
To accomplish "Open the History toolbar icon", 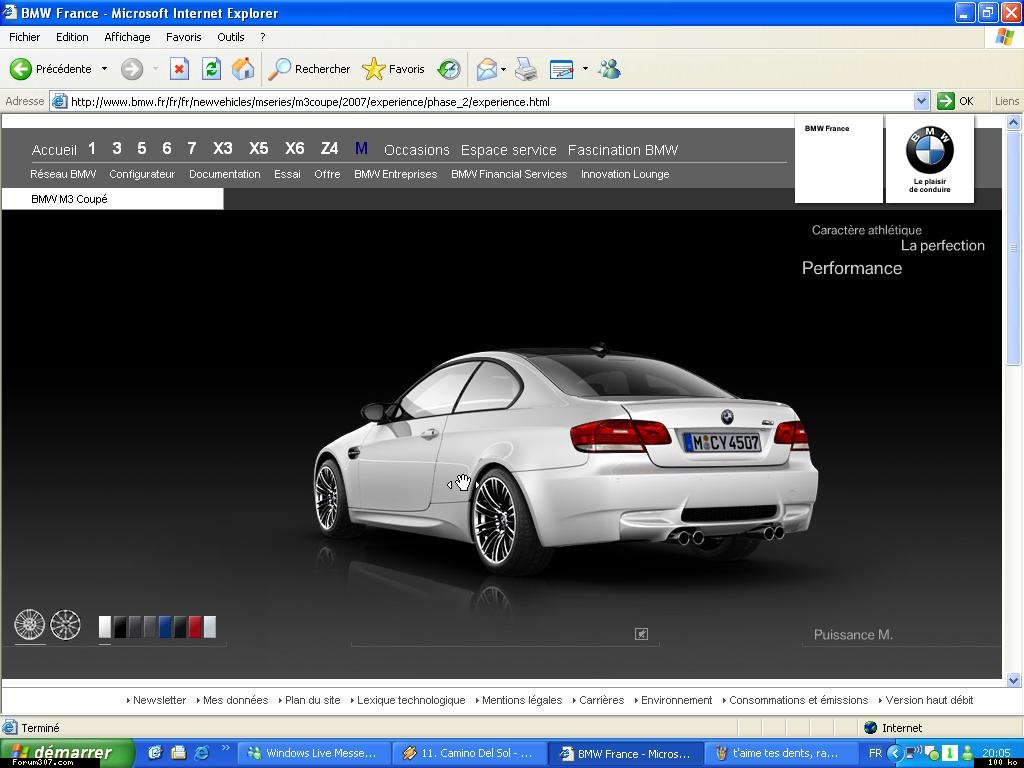I will (449, 69).
